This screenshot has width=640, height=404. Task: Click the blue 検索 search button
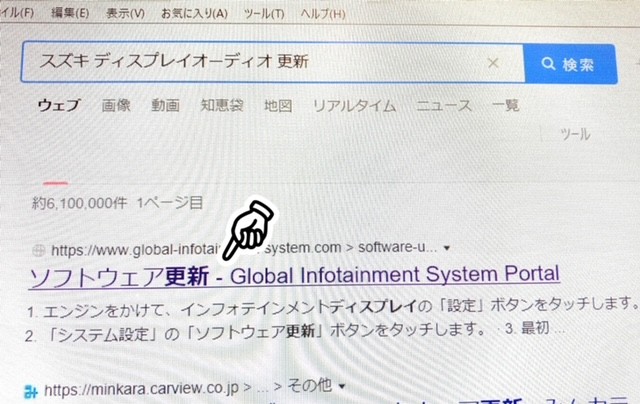[x=570, y=64]
